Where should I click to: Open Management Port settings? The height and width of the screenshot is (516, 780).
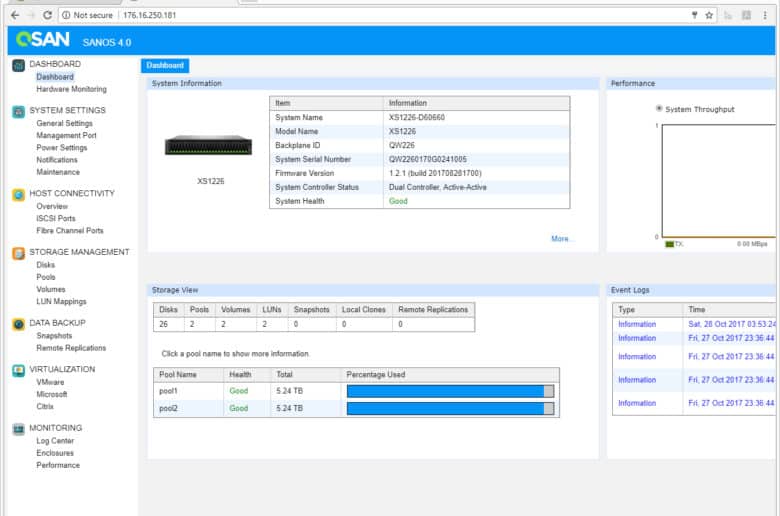66,135
